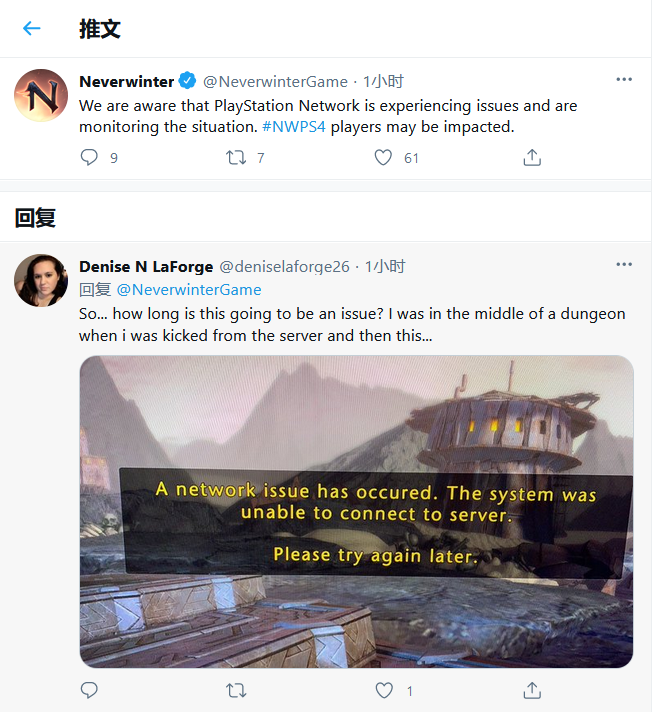This screenshot has height=712, width=658.
Task: Reply to the Neverwinter tweet
Action: [89, 157]
